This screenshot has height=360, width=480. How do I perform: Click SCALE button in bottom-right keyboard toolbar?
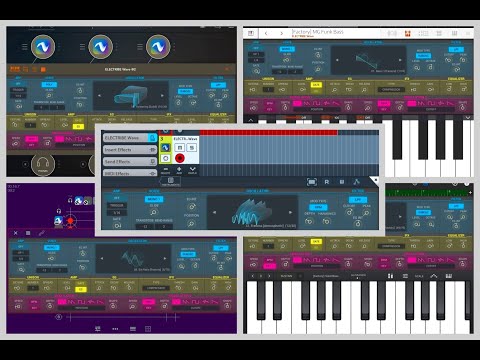point(419,276)
